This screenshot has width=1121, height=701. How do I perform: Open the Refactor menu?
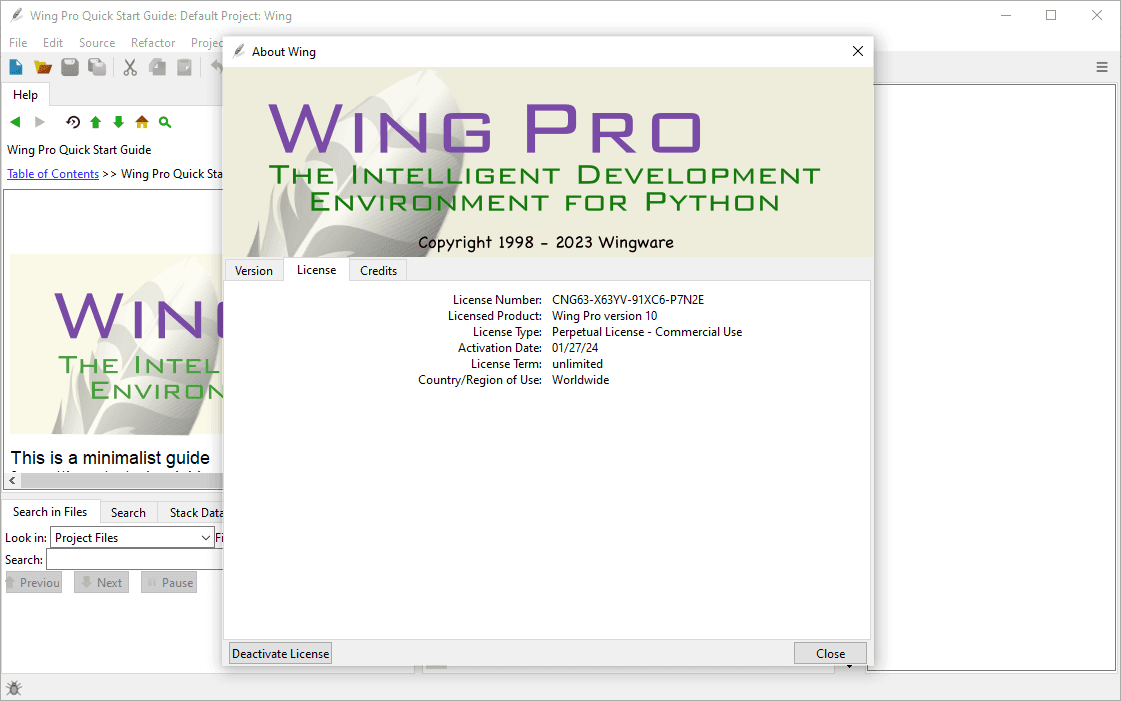153,43
